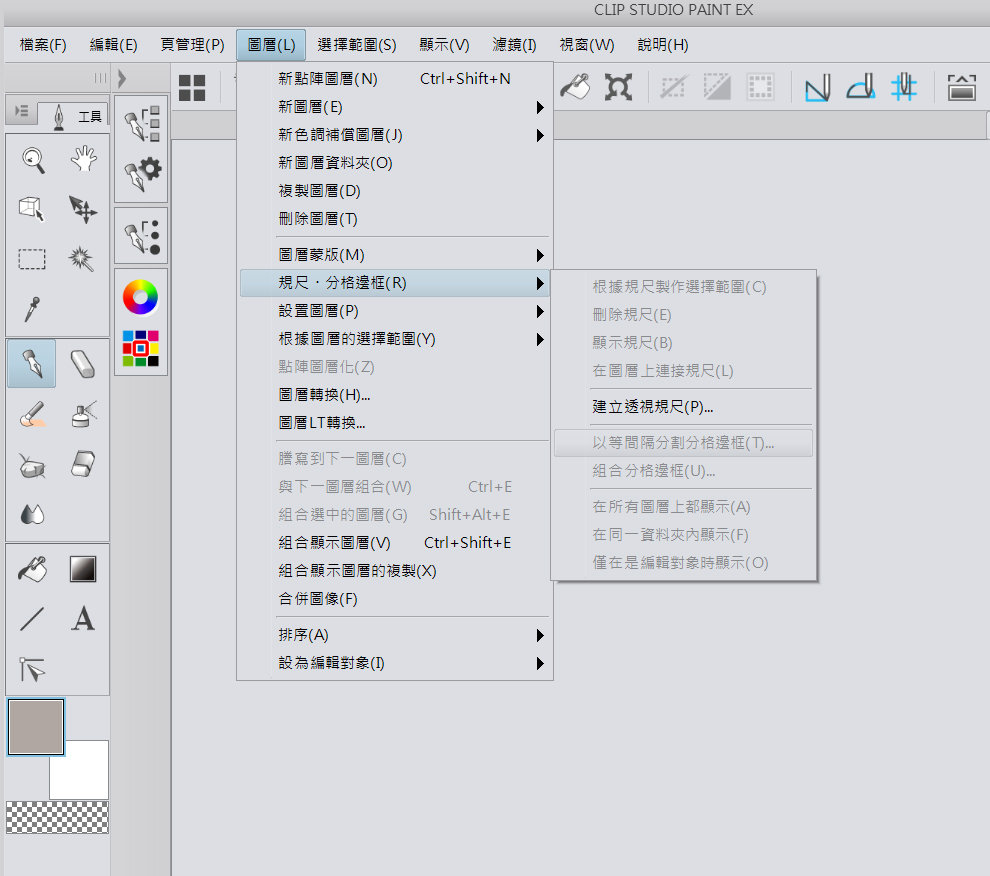Open the Brush Size palette icon
The image size is (990, 876).
141,237
